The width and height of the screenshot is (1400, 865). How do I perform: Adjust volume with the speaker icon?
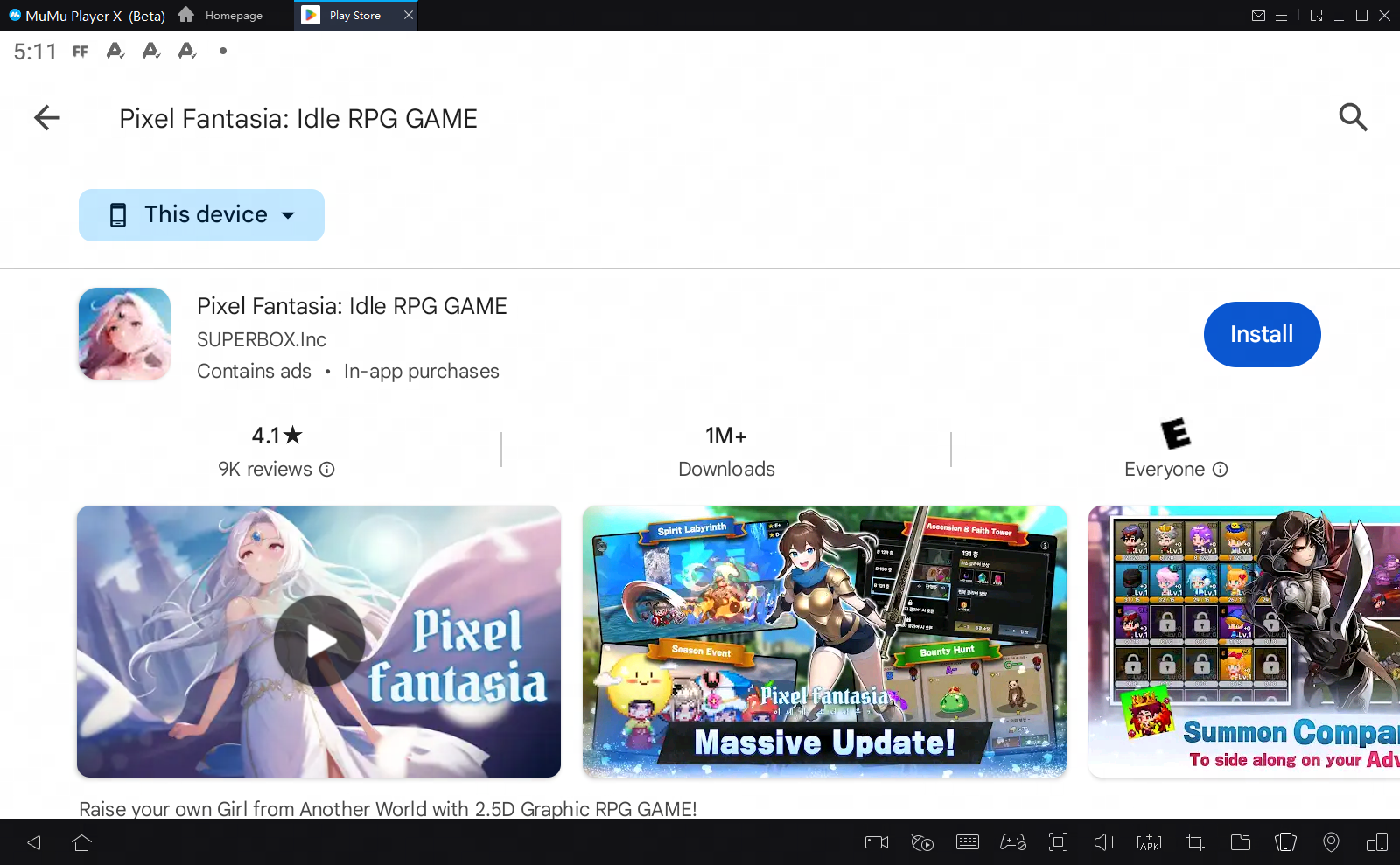pyautogui.click(x=1104, y=842)
